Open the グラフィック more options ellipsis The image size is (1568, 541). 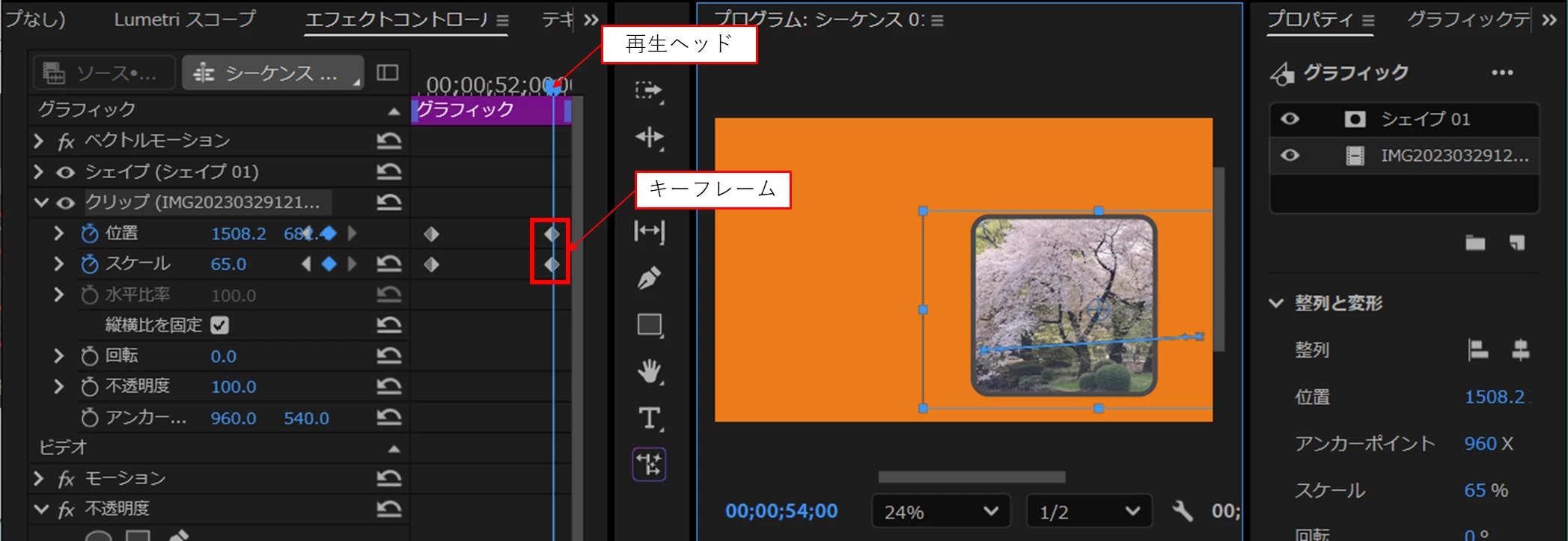[x=1502, y=73]
